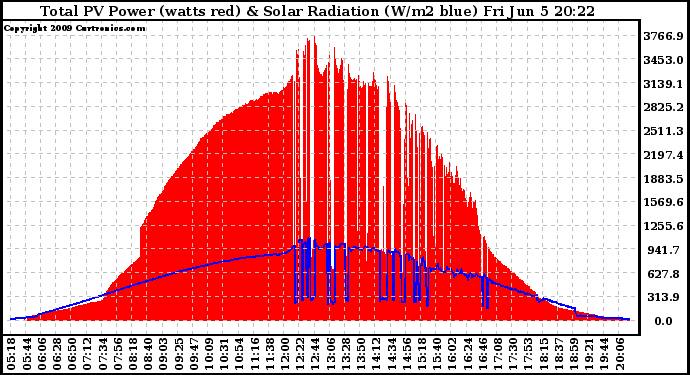Click the 0.0 axis label
The width and height of the screenshot is (690, 375).
[x=664, y=321]
